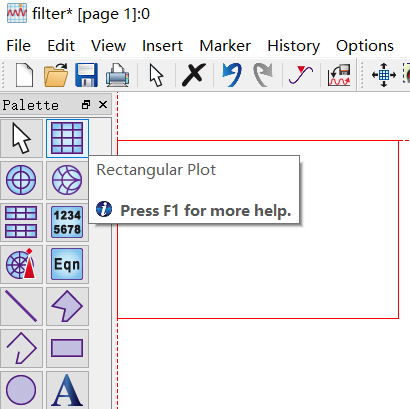Open the File menu
Screen dimensions: 410x409
point(19,46)
